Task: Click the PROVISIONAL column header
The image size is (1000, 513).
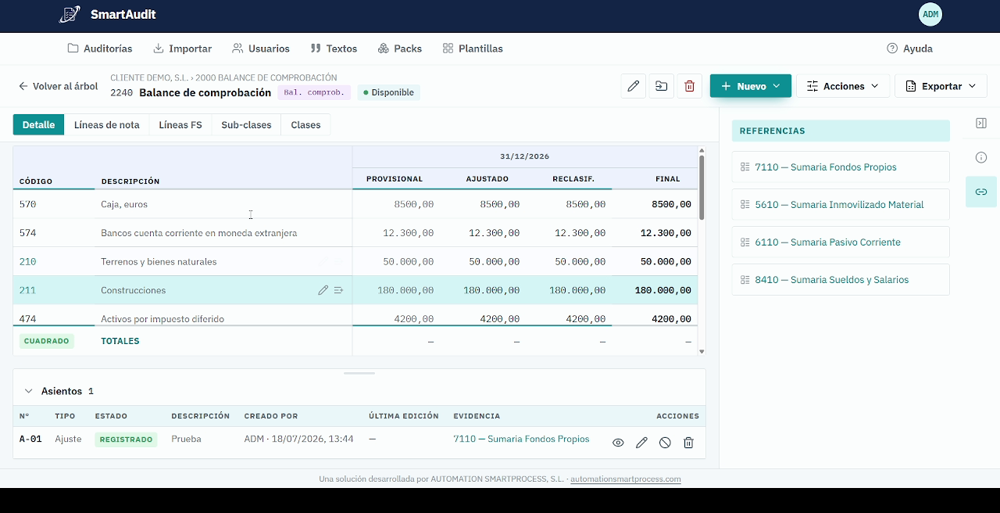Action: click(x=394, y=179)
